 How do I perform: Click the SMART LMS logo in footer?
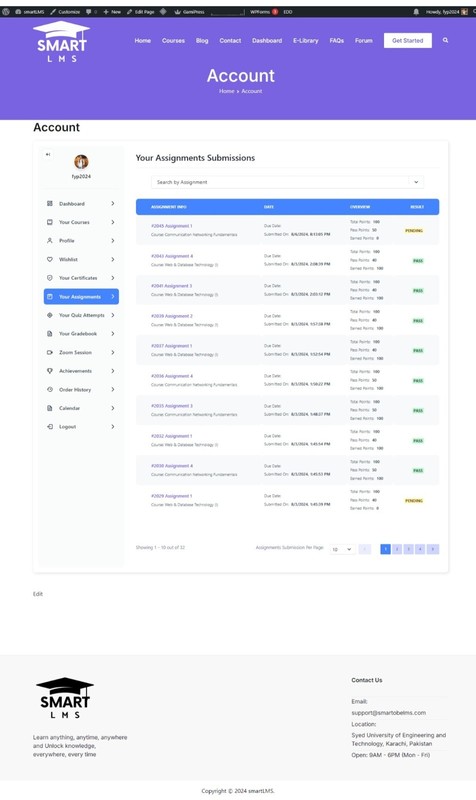coord(64,697)
